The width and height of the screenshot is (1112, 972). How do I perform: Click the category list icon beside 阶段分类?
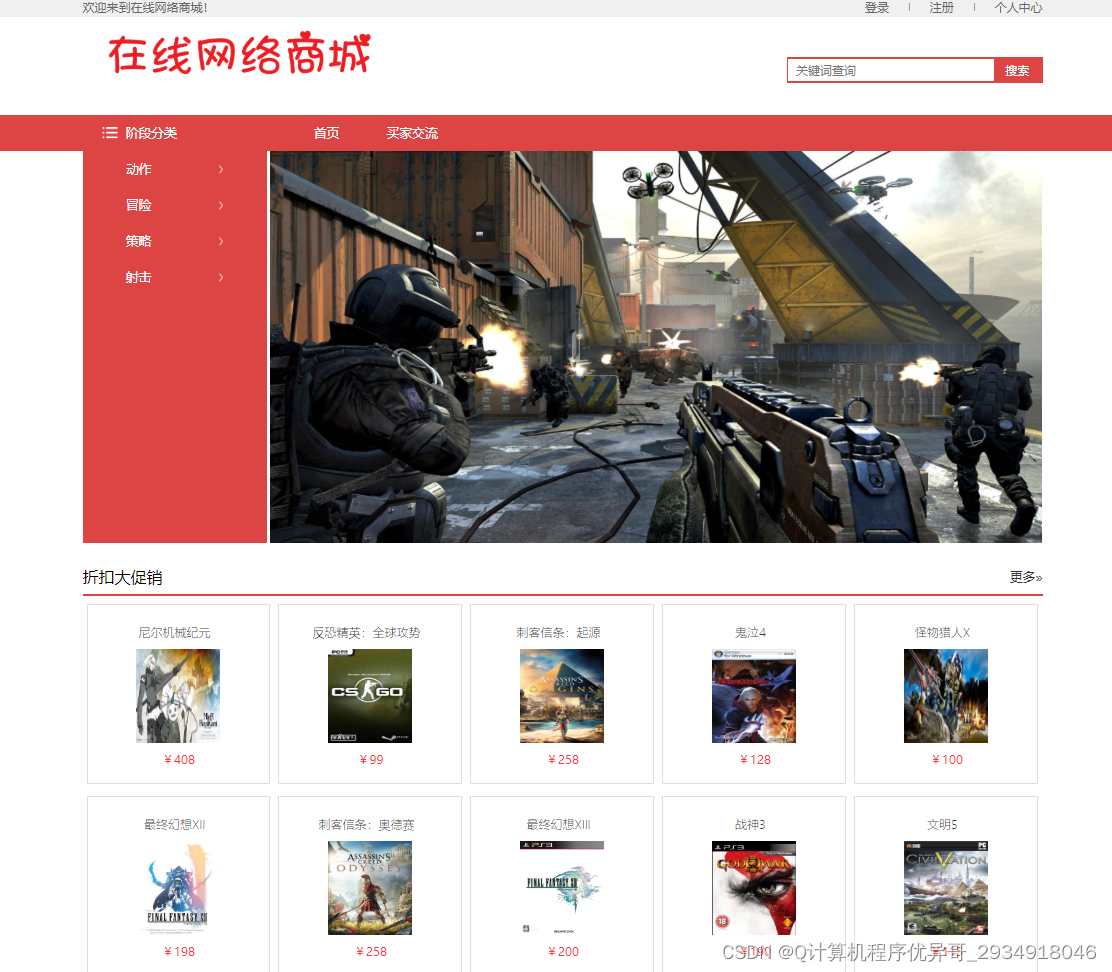[x=109, y=133]
